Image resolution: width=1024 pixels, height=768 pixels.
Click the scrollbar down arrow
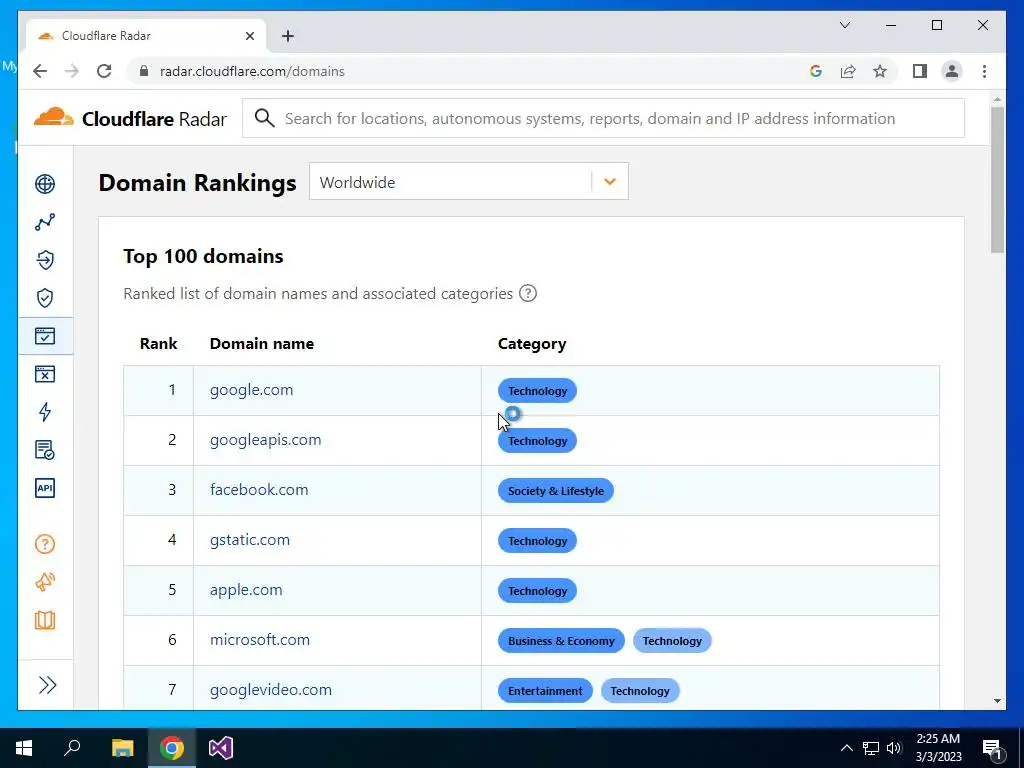[997, 701]
